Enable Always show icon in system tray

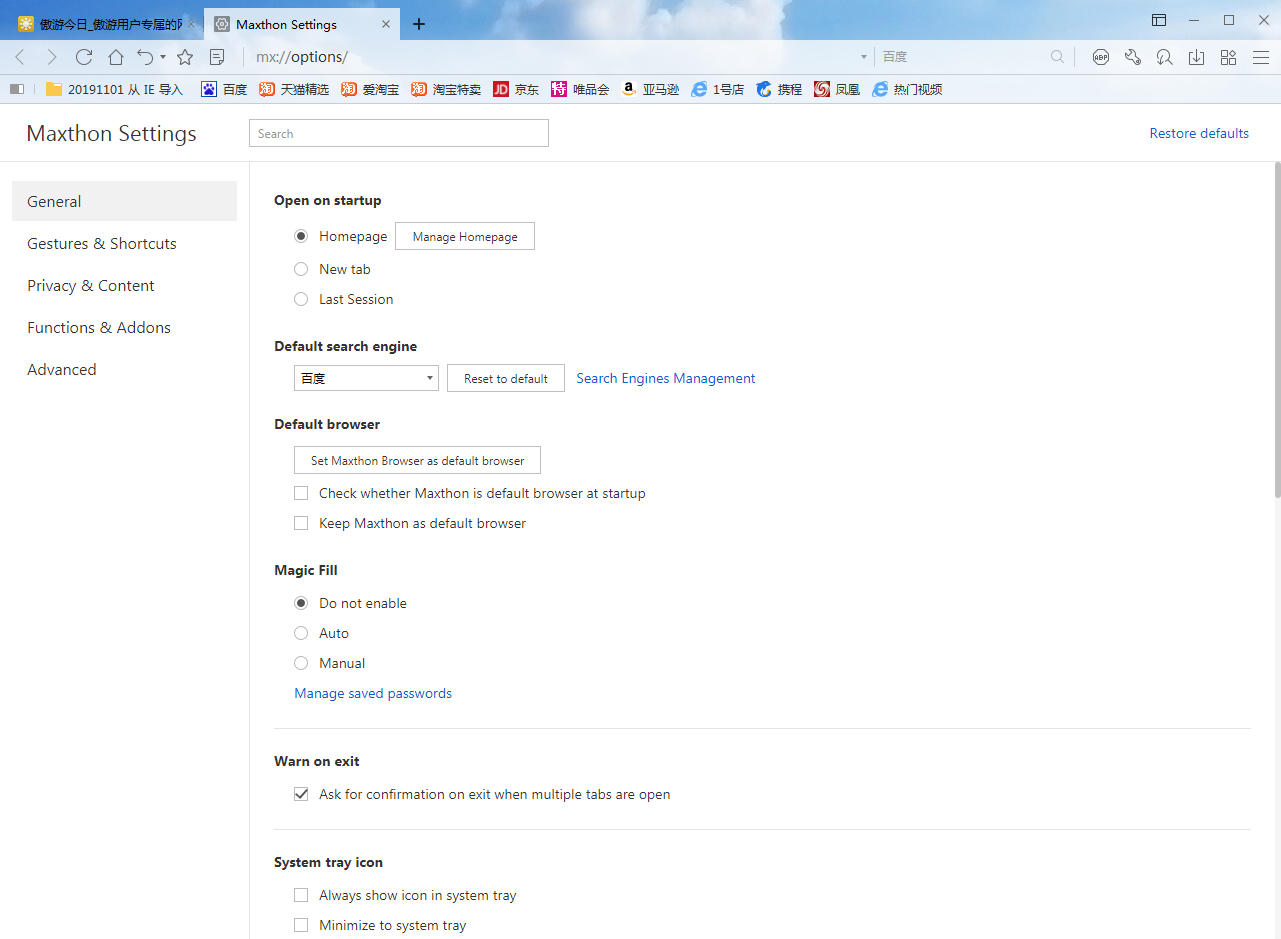[x=301, y=895]
